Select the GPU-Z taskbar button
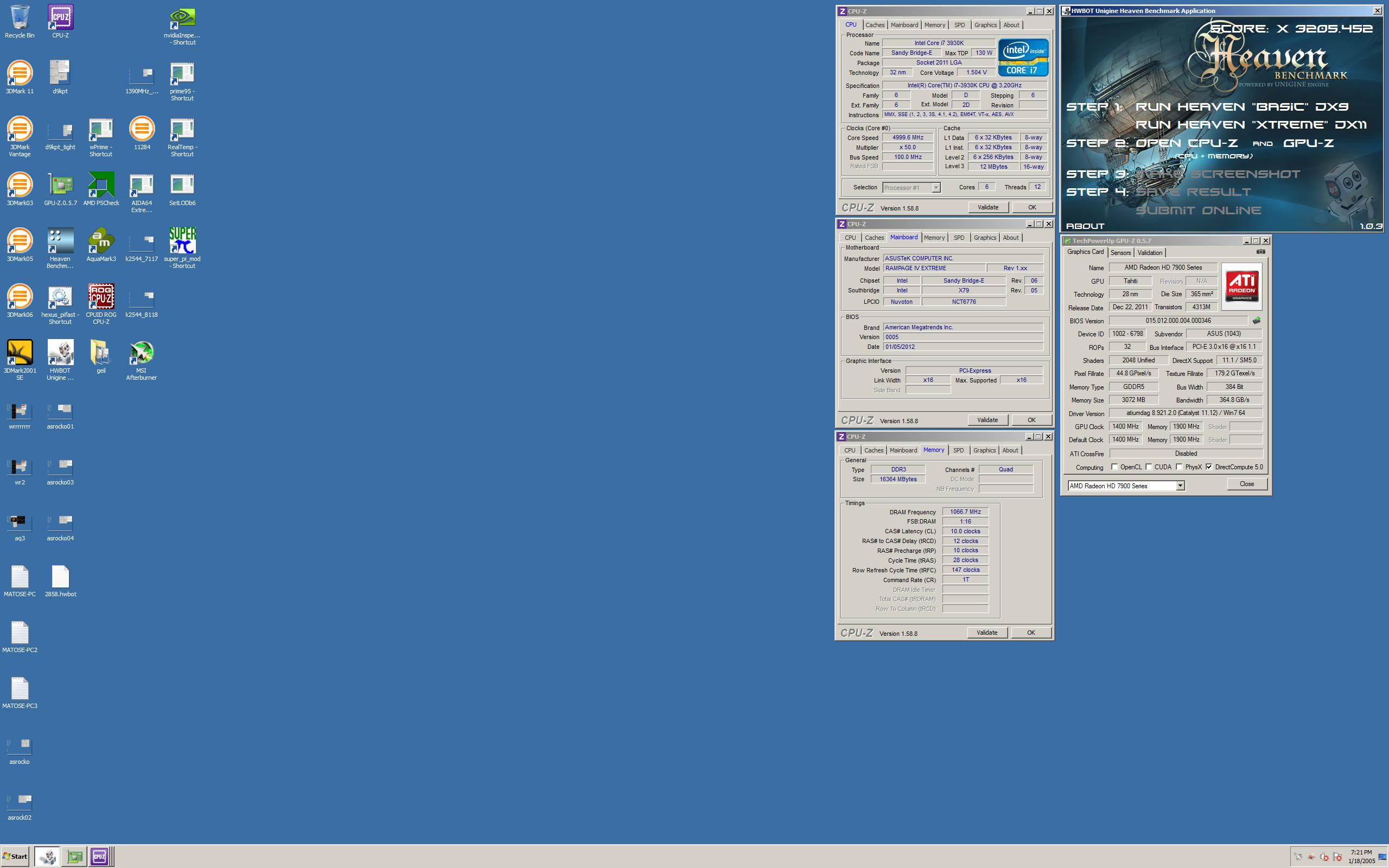Viewport: 1389px width, 868px height. pos(75,857)
